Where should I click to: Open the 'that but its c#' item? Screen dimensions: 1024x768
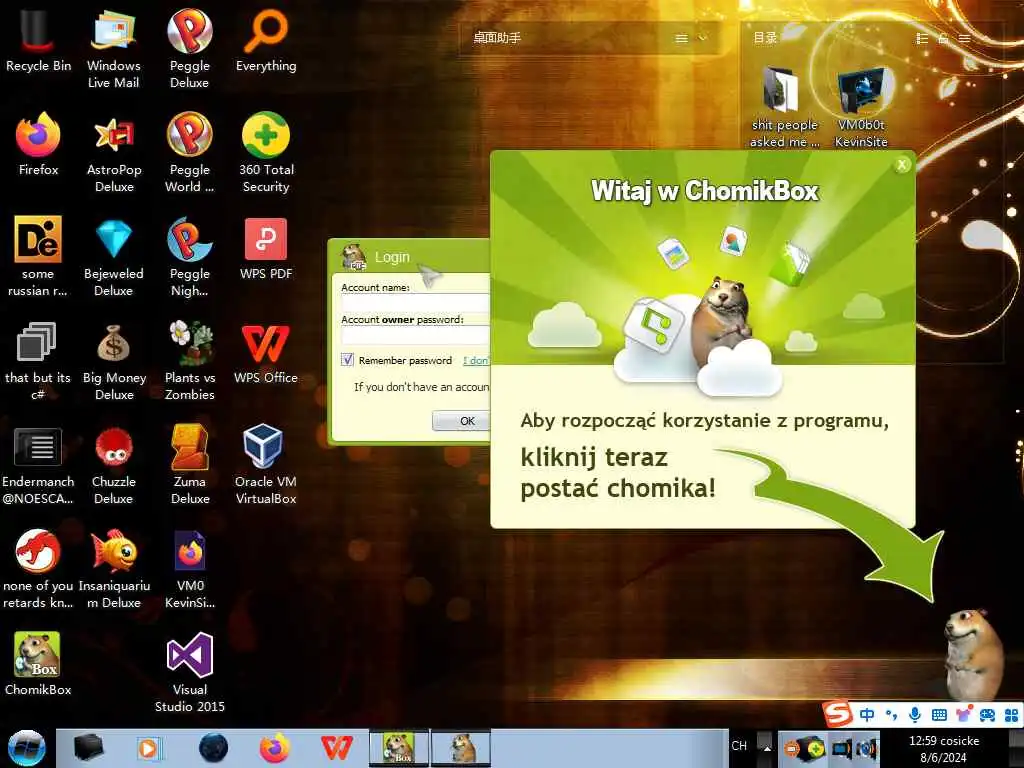(38, 360)
